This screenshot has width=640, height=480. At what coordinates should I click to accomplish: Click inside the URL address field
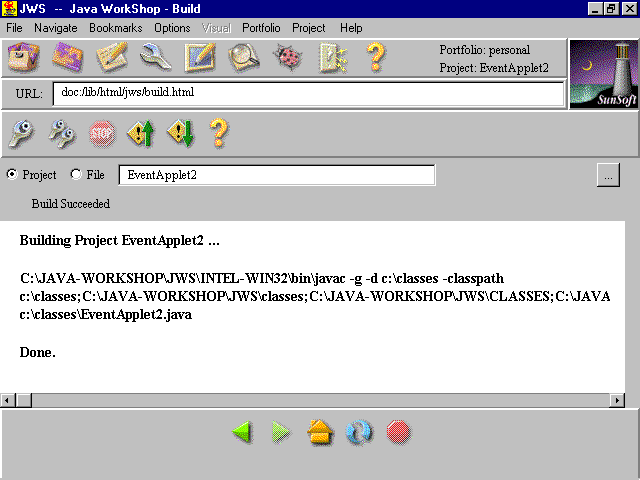[x=308, y=93]
